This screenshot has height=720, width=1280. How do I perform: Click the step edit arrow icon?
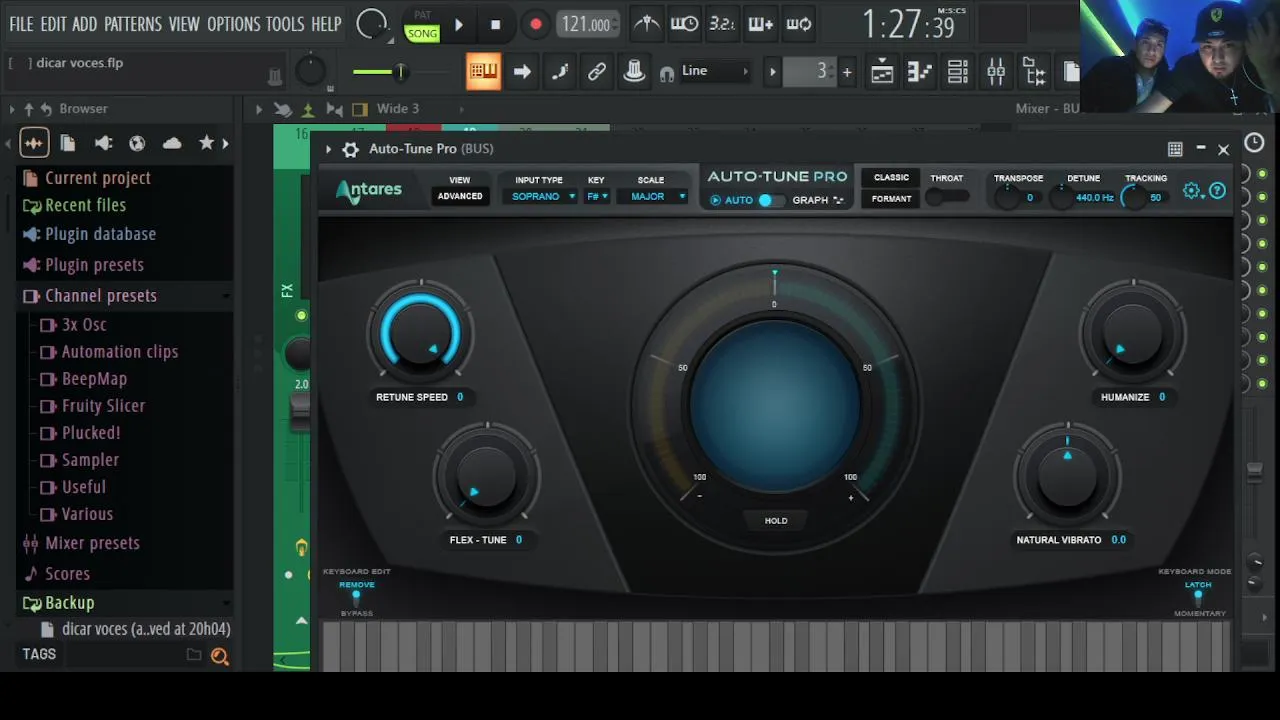pos(522,71)
